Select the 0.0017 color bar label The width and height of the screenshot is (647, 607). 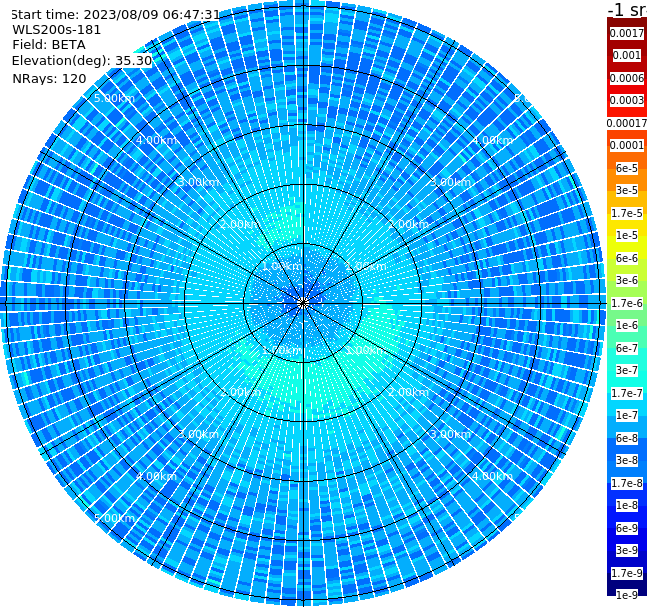pyautogui.click(x=627, y=33)
